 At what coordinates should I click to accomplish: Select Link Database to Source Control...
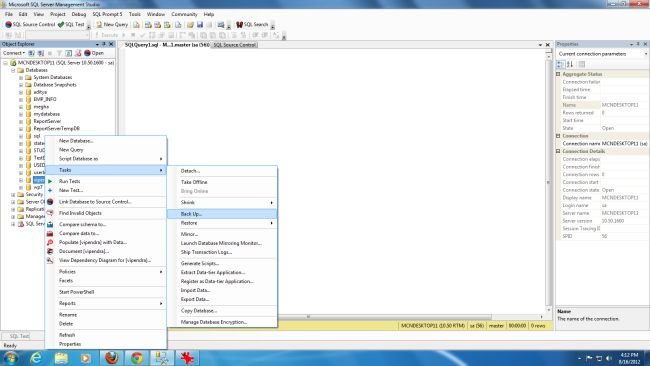[106, 202]
